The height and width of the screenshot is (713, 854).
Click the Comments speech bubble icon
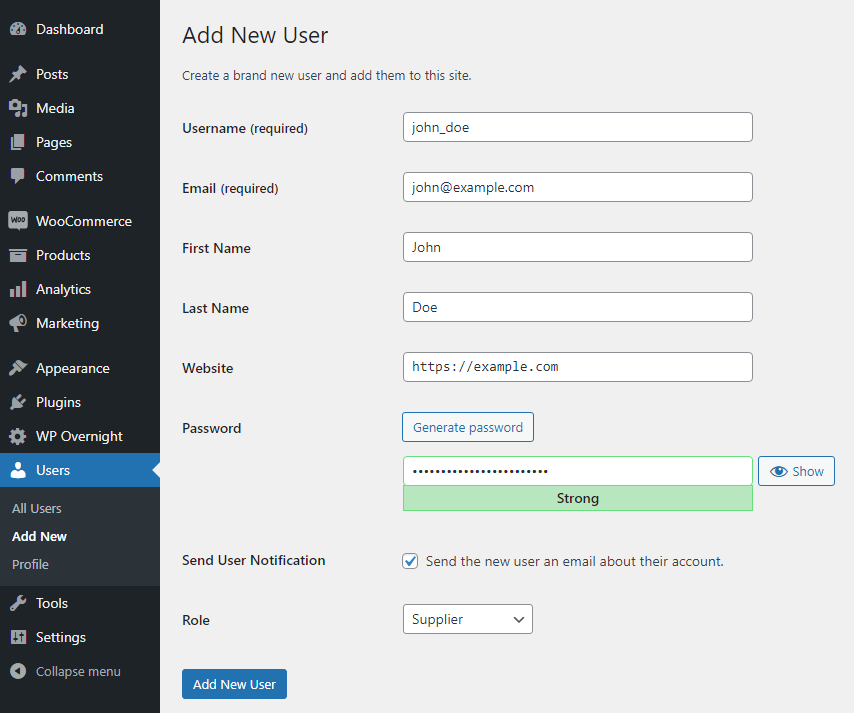18,176
